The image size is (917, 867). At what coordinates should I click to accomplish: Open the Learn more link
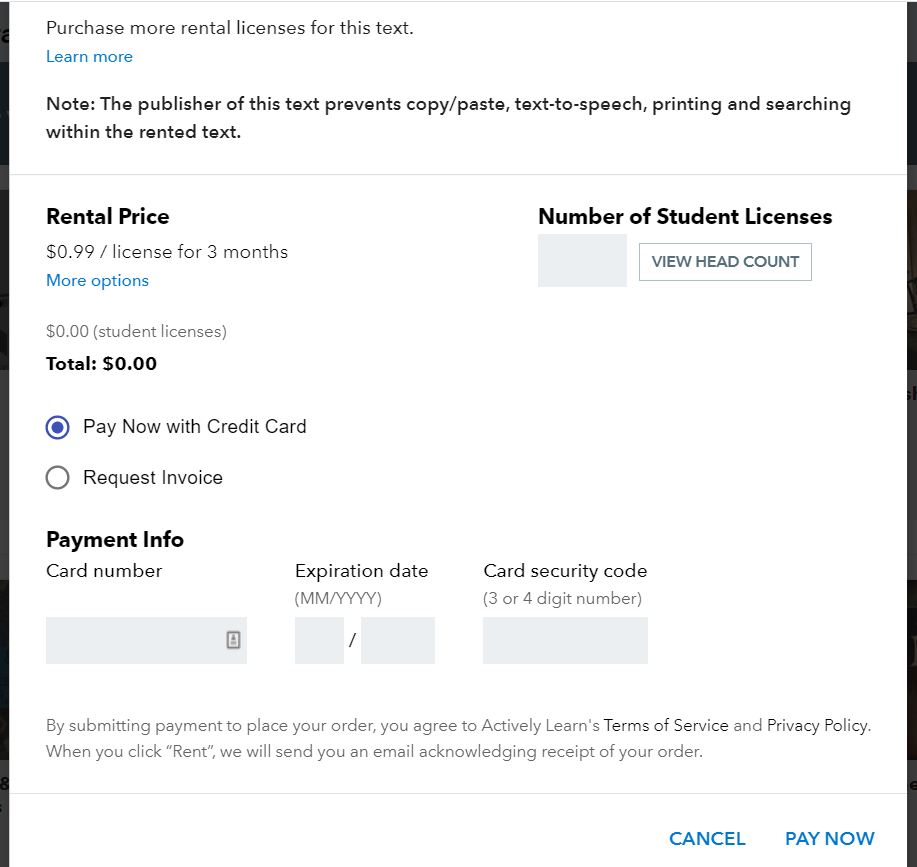tap(89, 56)
